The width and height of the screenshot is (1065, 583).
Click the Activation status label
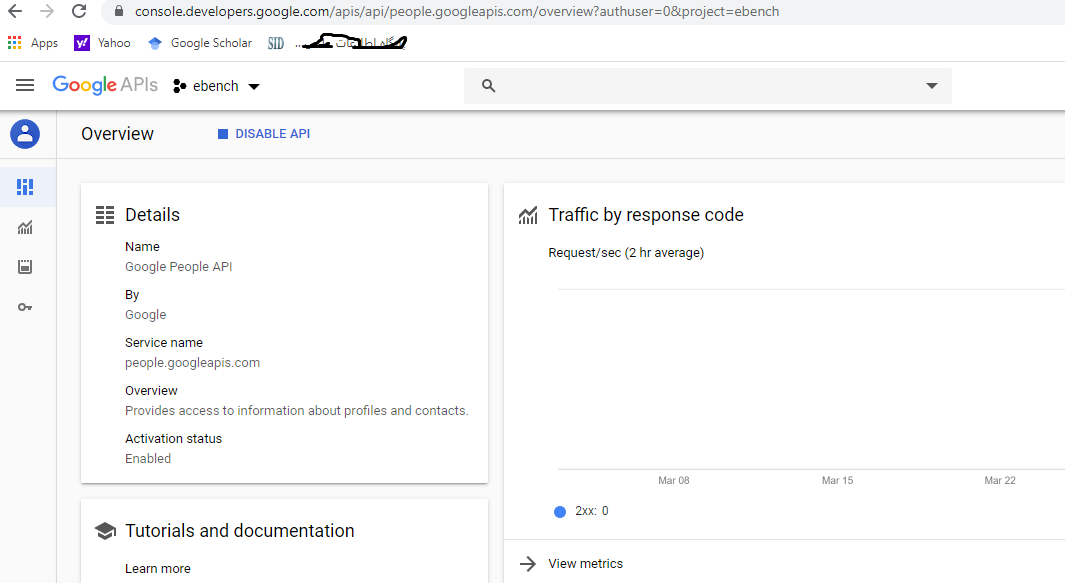coord(173,439)
